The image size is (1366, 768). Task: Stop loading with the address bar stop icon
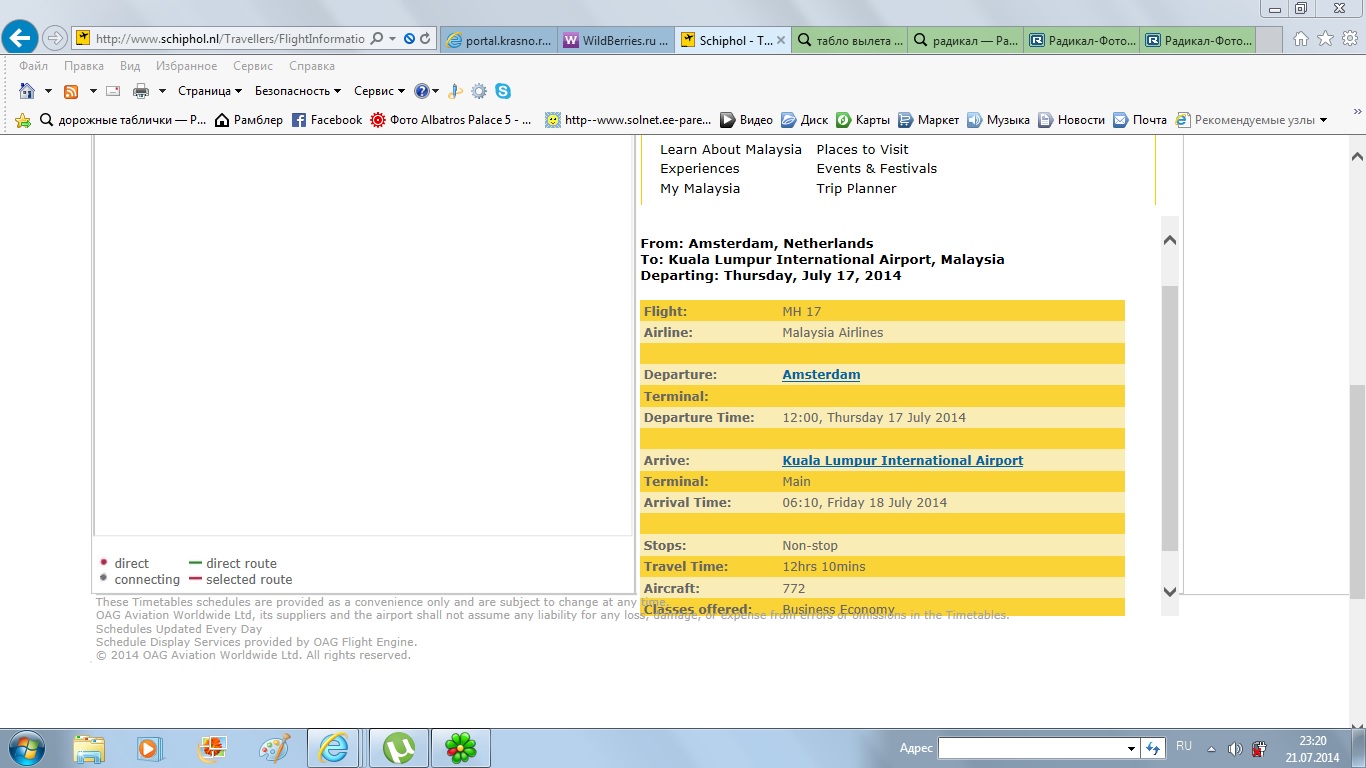(409, 39)
